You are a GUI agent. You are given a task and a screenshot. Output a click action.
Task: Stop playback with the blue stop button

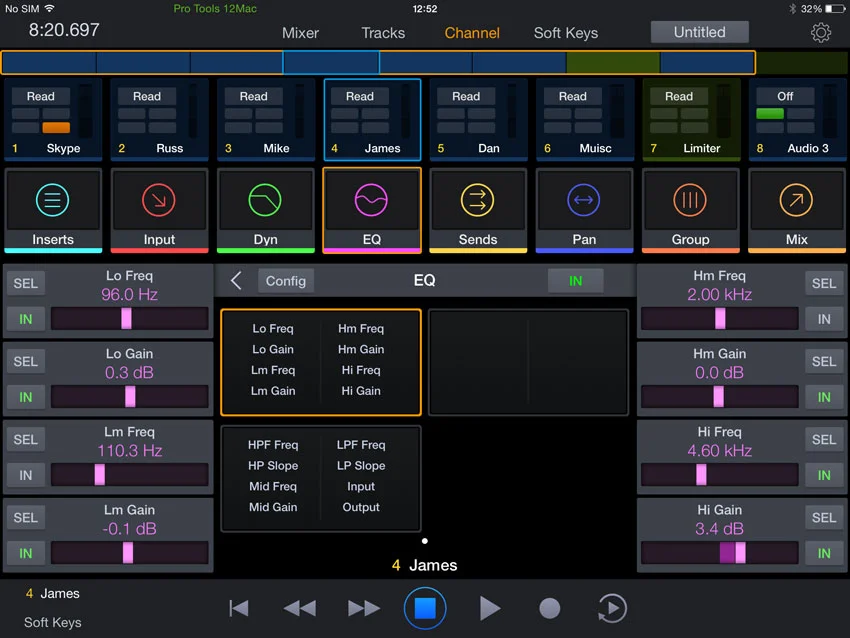click(x=425, y=608)
